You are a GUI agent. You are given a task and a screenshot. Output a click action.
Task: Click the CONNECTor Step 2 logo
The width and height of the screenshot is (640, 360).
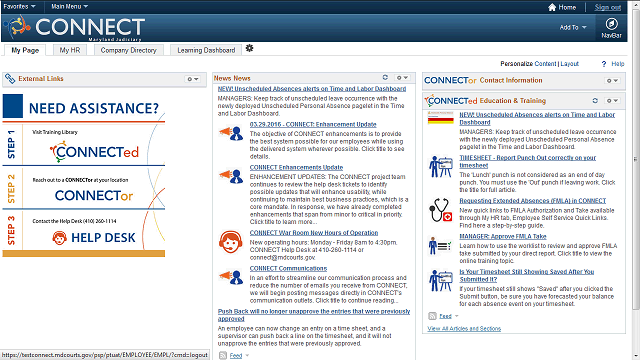(94, 196)
